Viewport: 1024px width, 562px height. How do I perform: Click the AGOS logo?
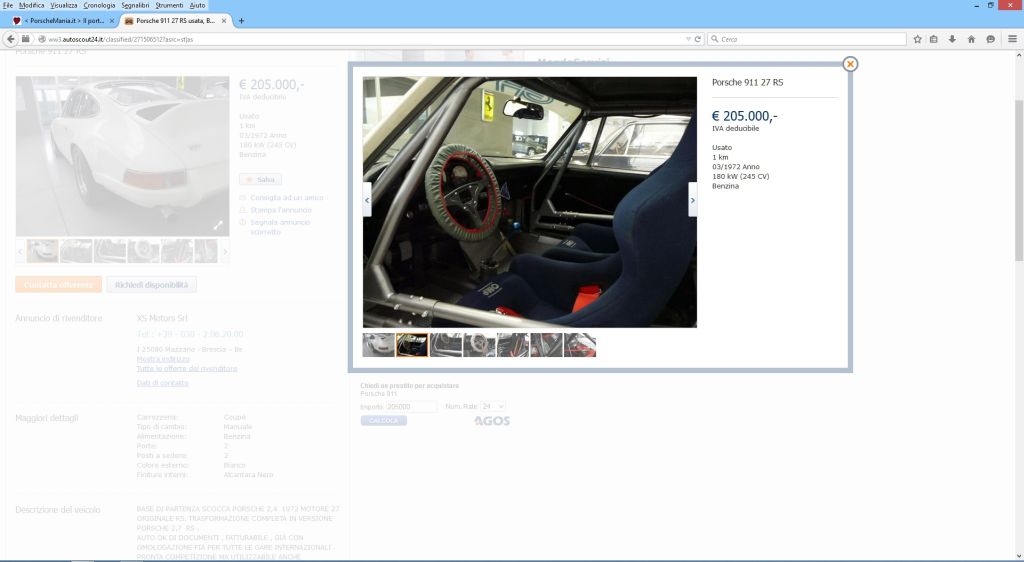(x=492, y=421)
